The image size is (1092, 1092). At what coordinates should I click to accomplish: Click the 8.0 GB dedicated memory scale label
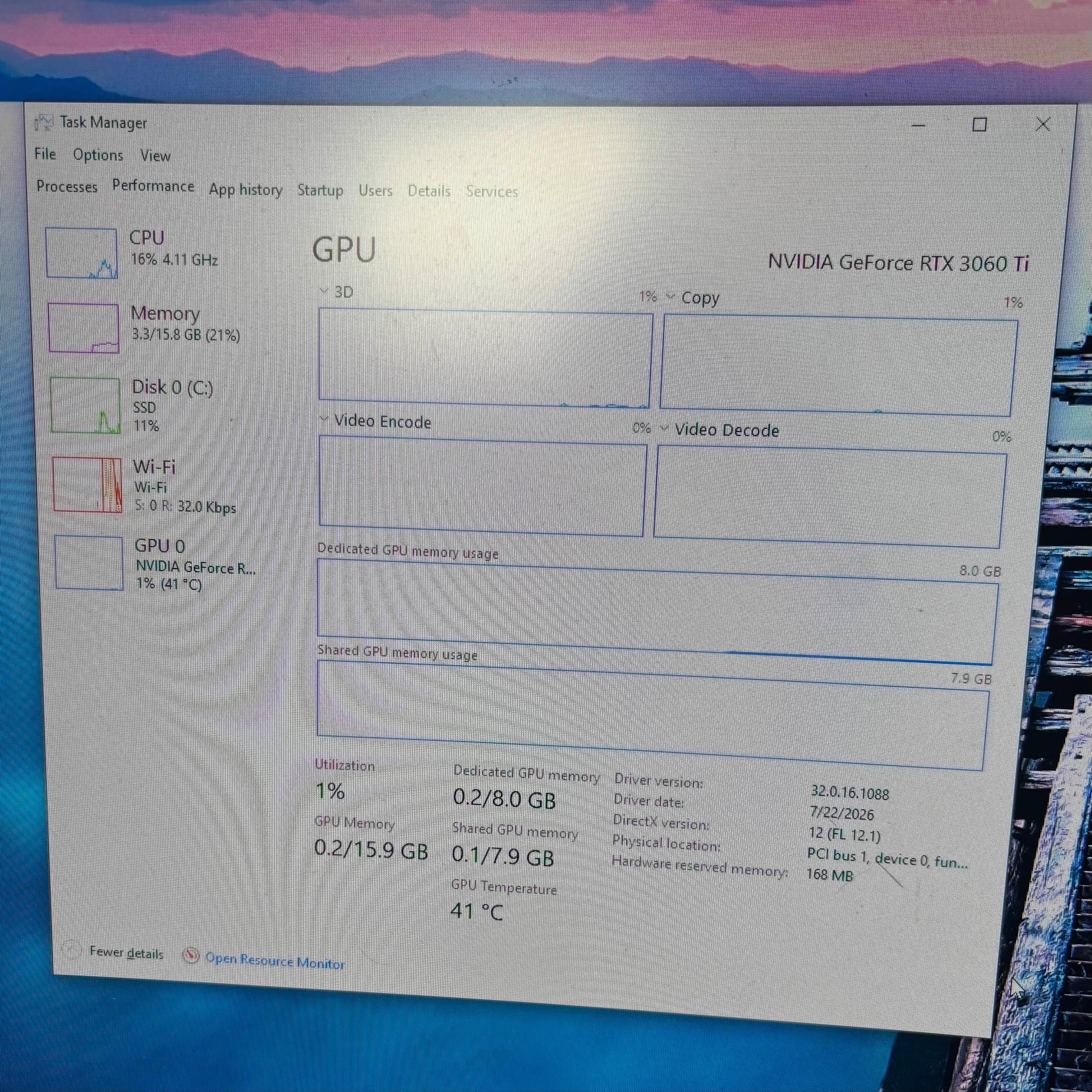coord(981,571)
